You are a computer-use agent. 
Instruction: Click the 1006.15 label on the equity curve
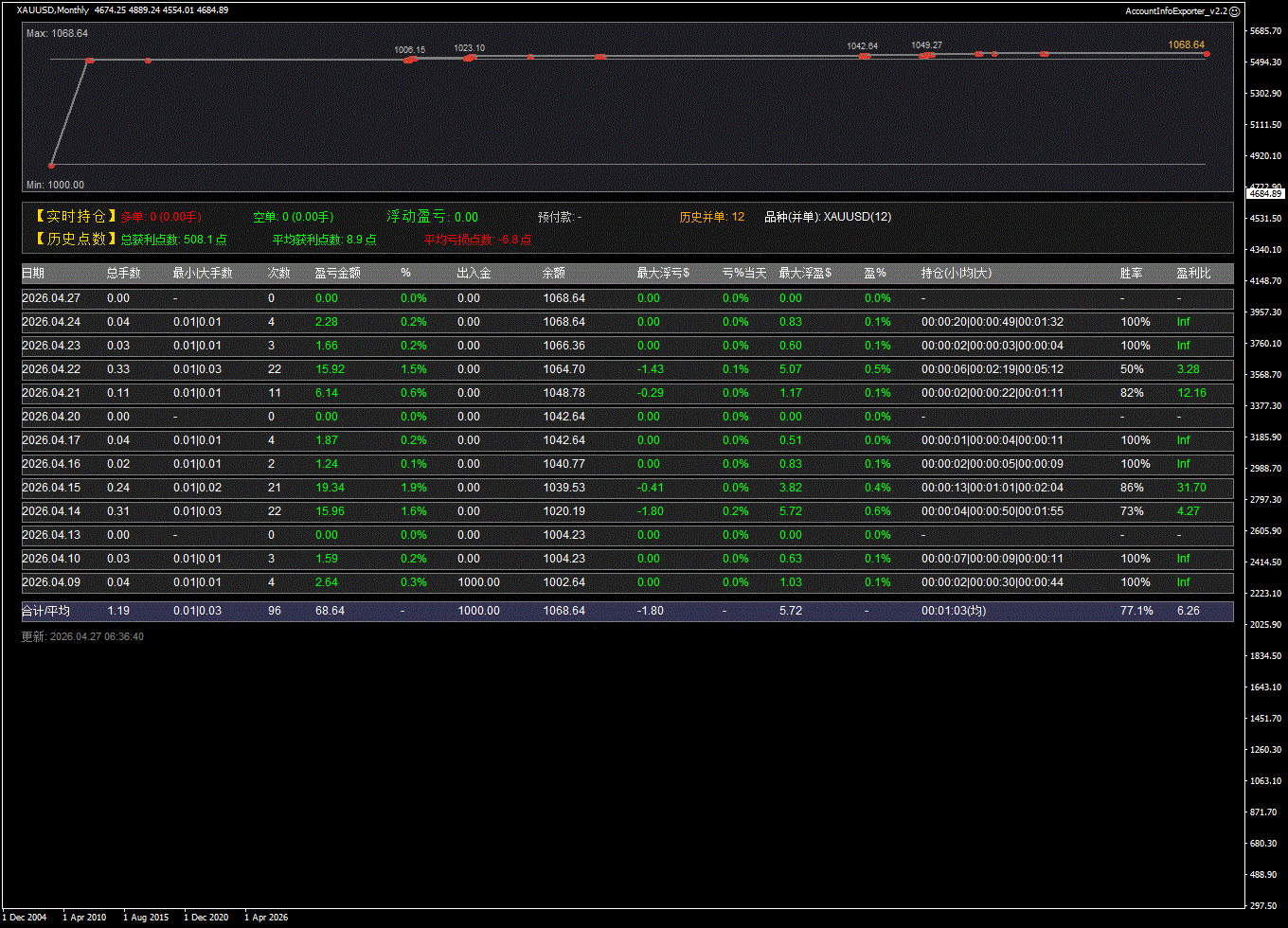point(410,49)
